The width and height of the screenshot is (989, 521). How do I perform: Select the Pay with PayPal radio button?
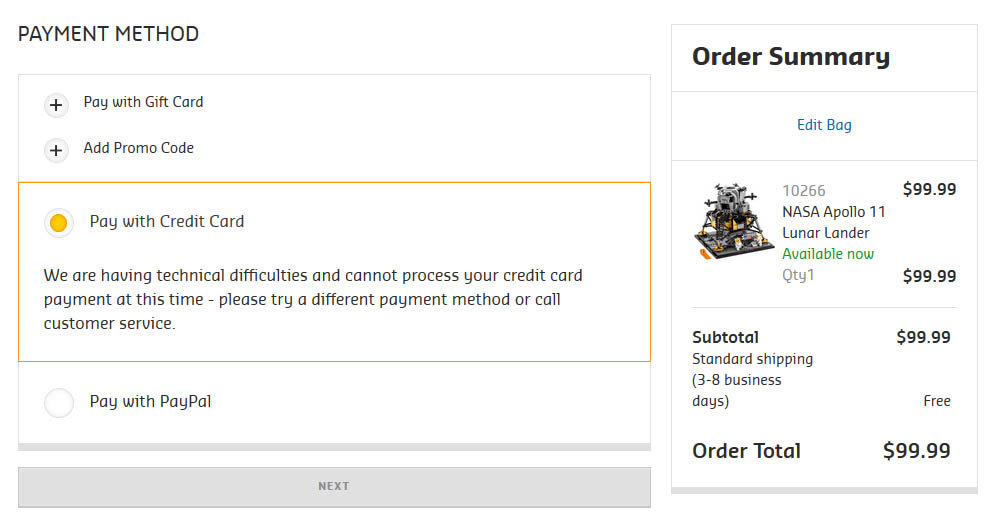tap(59, 402)
